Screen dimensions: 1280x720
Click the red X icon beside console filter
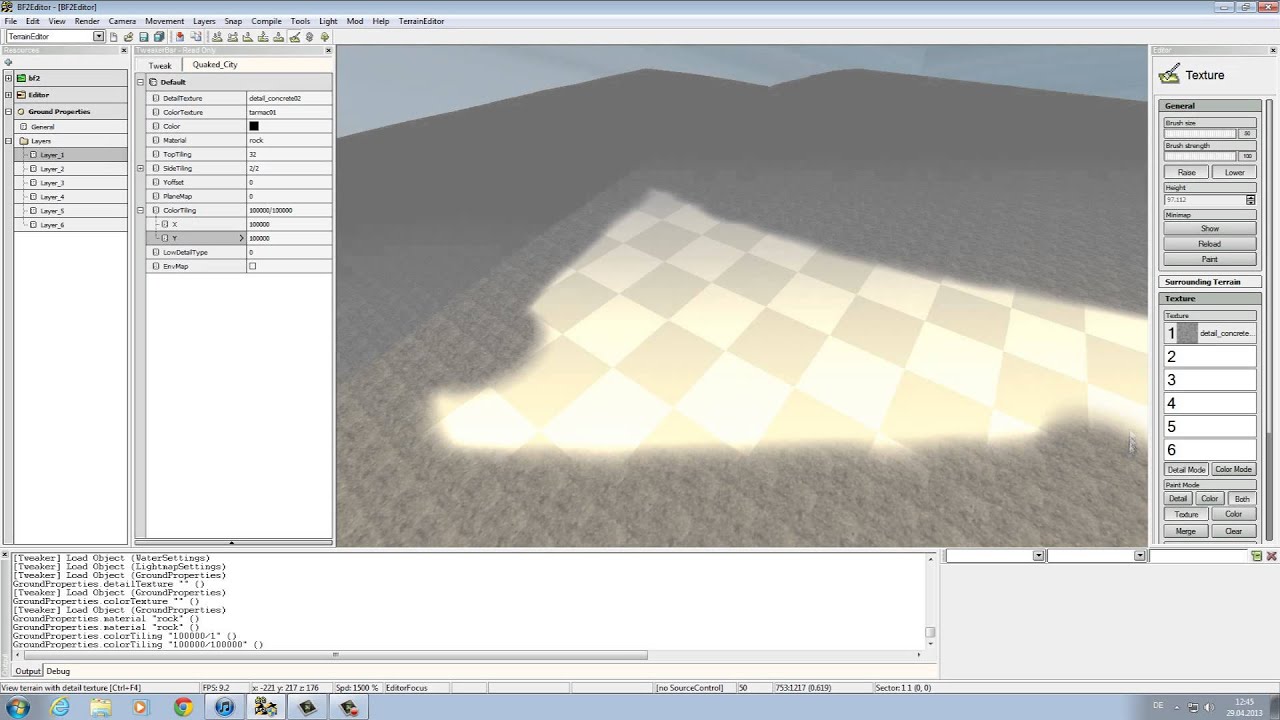(x=1271, y=556)
